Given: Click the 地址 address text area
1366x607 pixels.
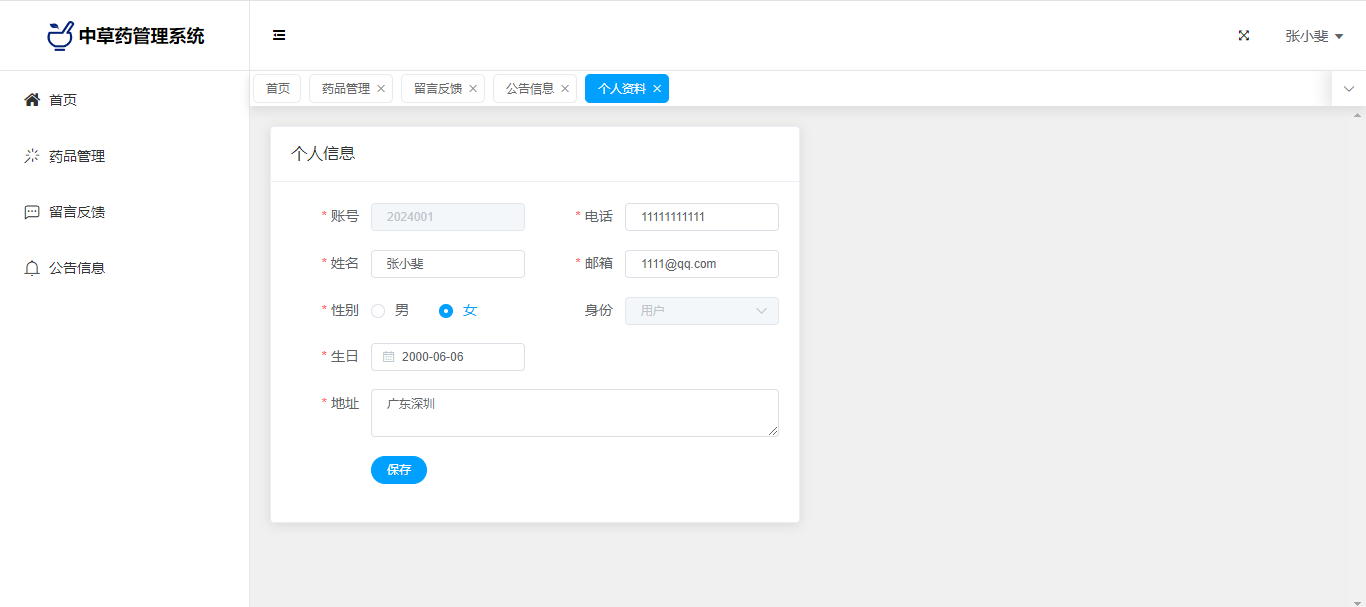Looking at the screenshot, I should pos(574,413).
